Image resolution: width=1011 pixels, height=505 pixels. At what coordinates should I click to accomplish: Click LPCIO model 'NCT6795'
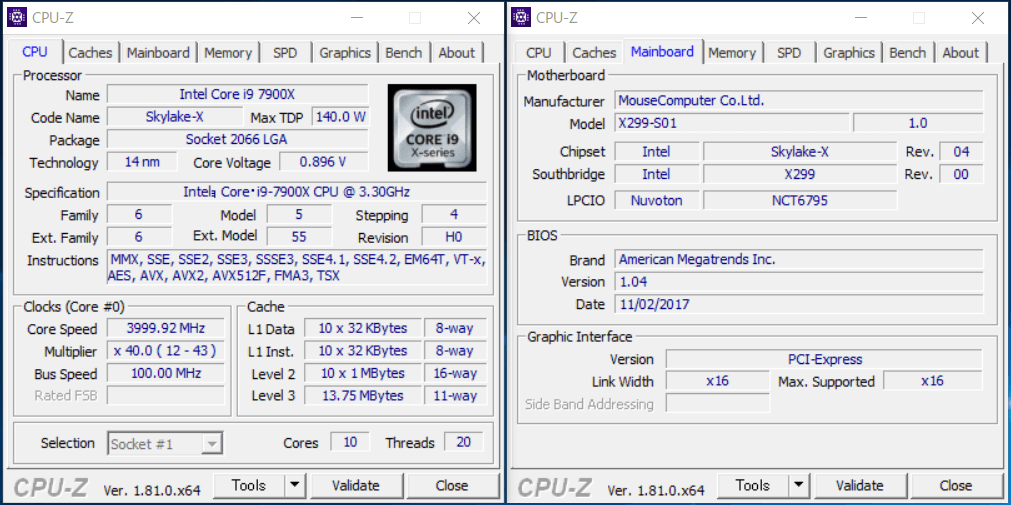point(800,200)
